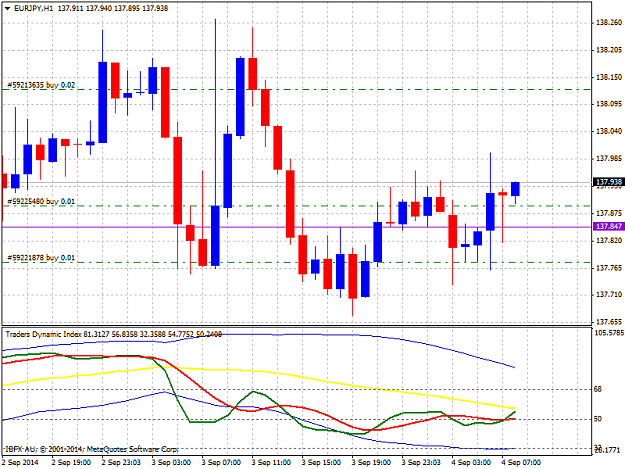The image size is (625, 469).
Task: Click price scale value 138.260
Action: tap(609, 23)
